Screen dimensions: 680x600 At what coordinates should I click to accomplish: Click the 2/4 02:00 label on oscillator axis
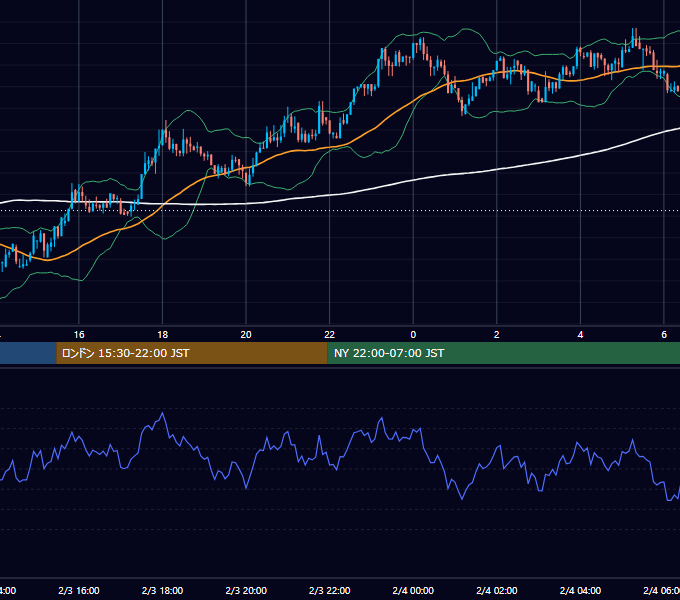[x=497, y=590]
